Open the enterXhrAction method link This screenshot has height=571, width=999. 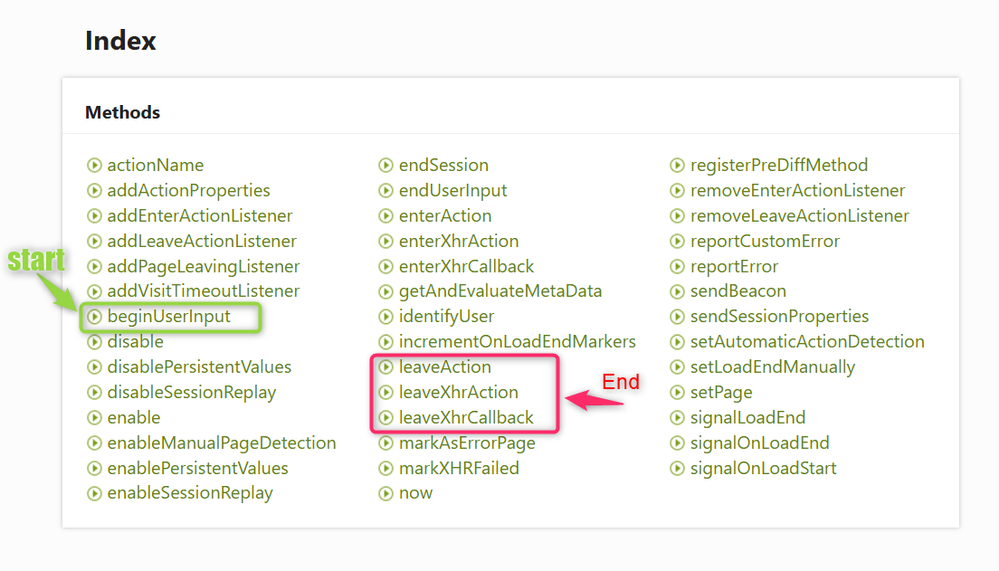coord(459,241)
